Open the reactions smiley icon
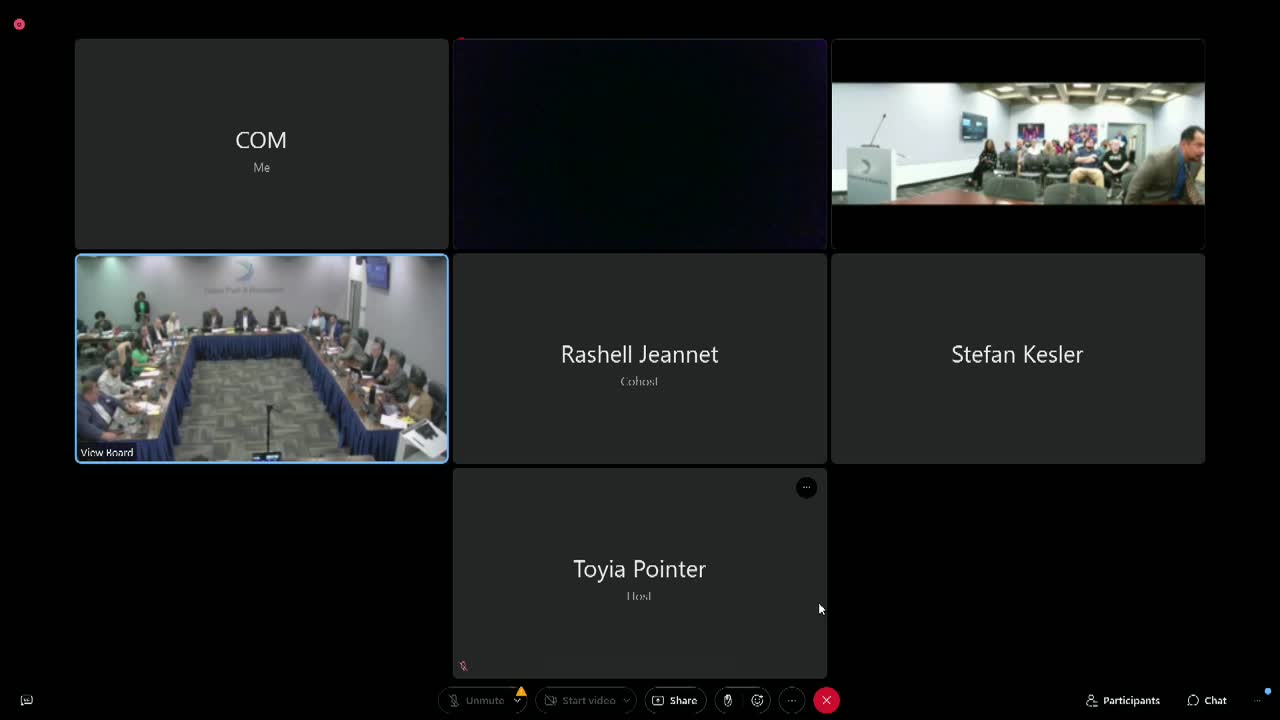The width and height of the screenshot is (1280, 720). 758,700
